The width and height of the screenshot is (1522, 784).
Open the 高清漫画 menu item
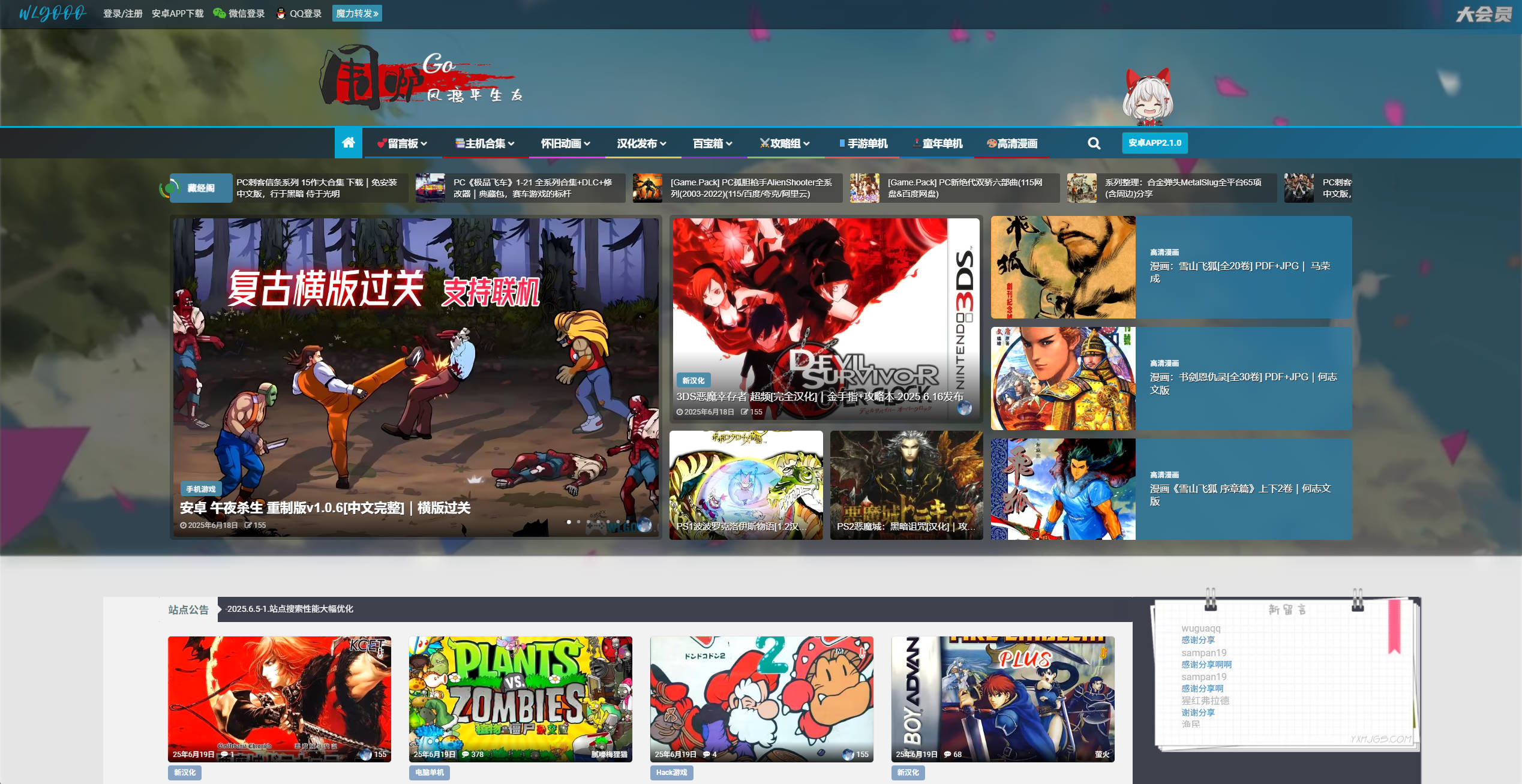point(1012,143)
